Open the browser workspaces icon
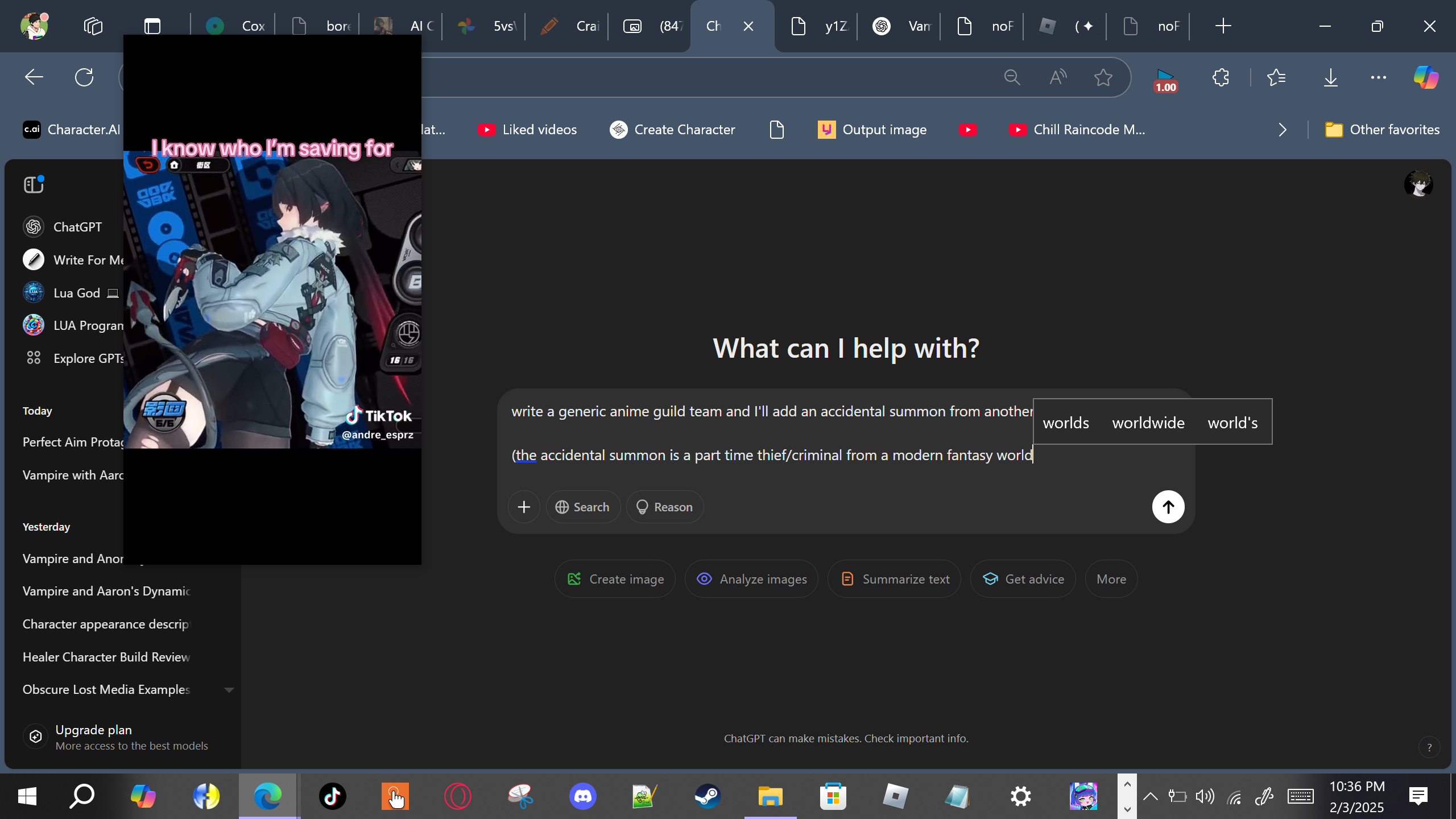The image size is (1456, 819). (x=93, y=26)
